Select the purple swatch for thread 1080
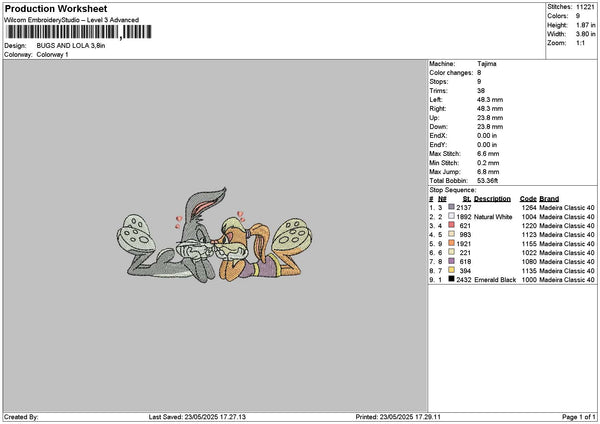The height and width of the screenshot is (424, 600). click(x=452, y=261)
